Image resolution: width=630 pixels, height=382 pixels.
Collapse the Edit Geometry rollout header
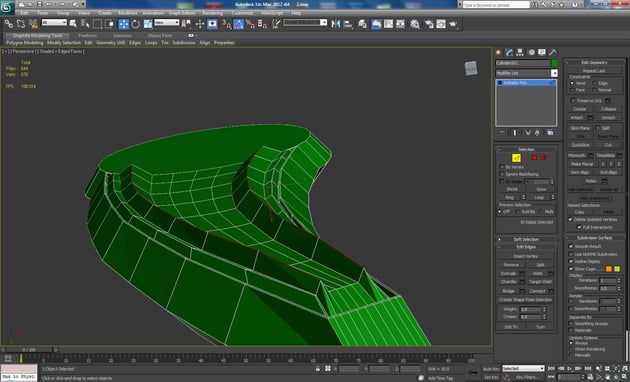click(x=595, y=62)
